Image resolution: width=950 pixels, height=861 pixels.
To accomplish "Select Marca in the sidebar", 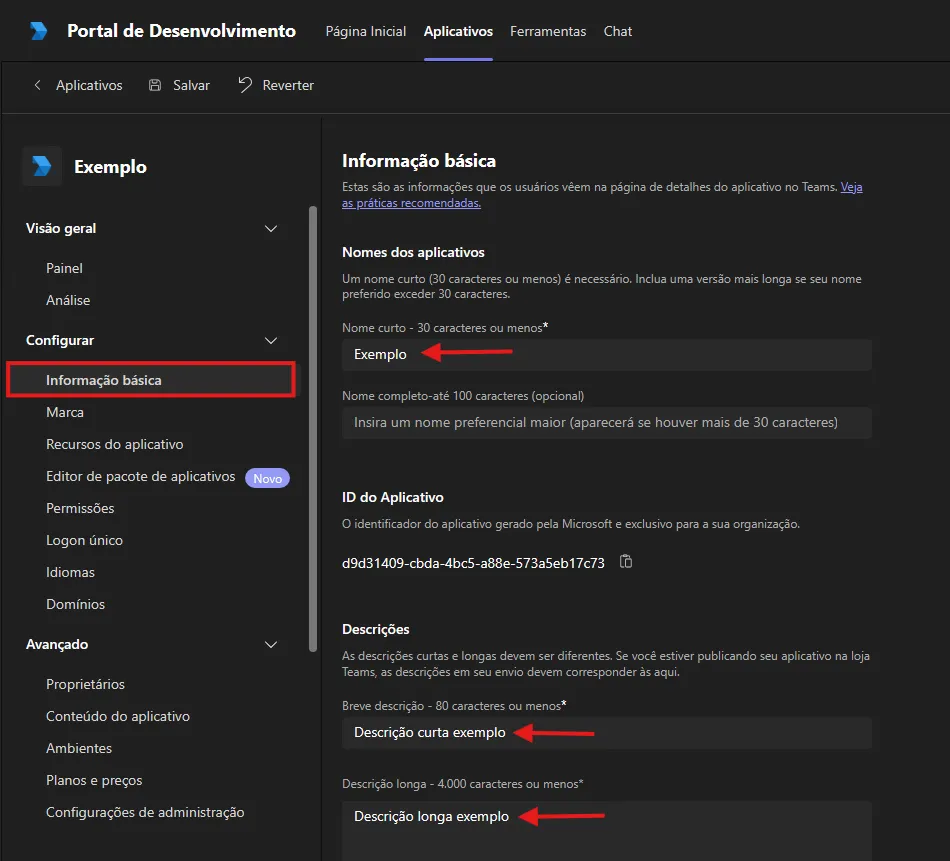I will coord(65,412).
